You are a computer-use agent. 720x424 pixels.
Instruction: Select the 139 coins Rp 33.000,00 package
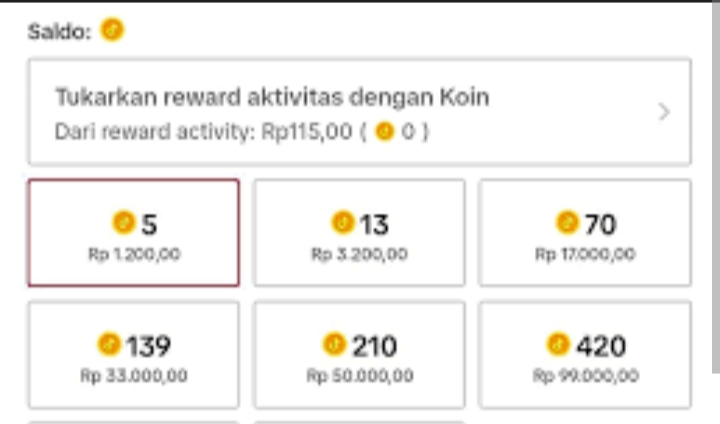point(134,355)
